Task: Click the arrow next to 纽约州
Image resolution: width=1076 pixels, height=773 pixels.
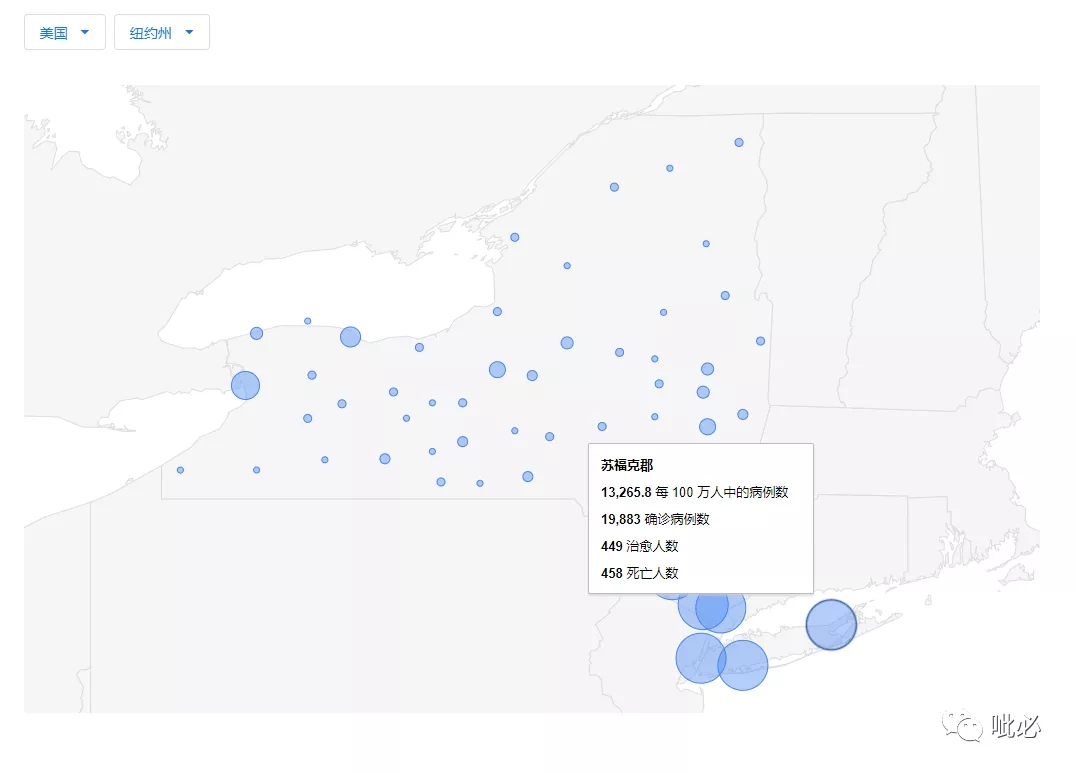Action: tap(189, 32)
